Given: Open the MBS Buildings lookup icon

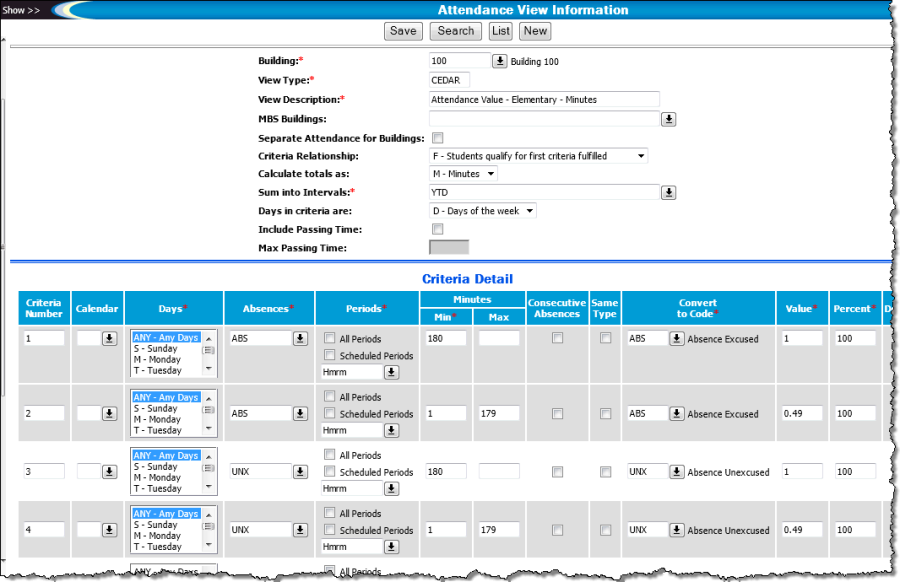Looking at the screenshot, I should point(669,119).
